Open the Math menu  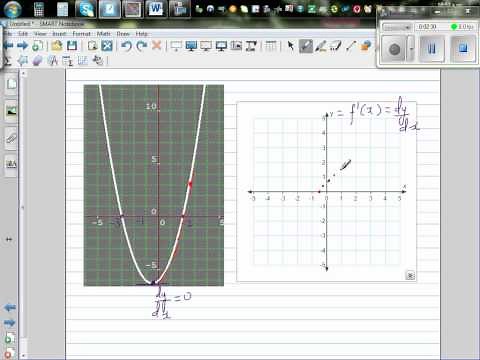[104, 34]
